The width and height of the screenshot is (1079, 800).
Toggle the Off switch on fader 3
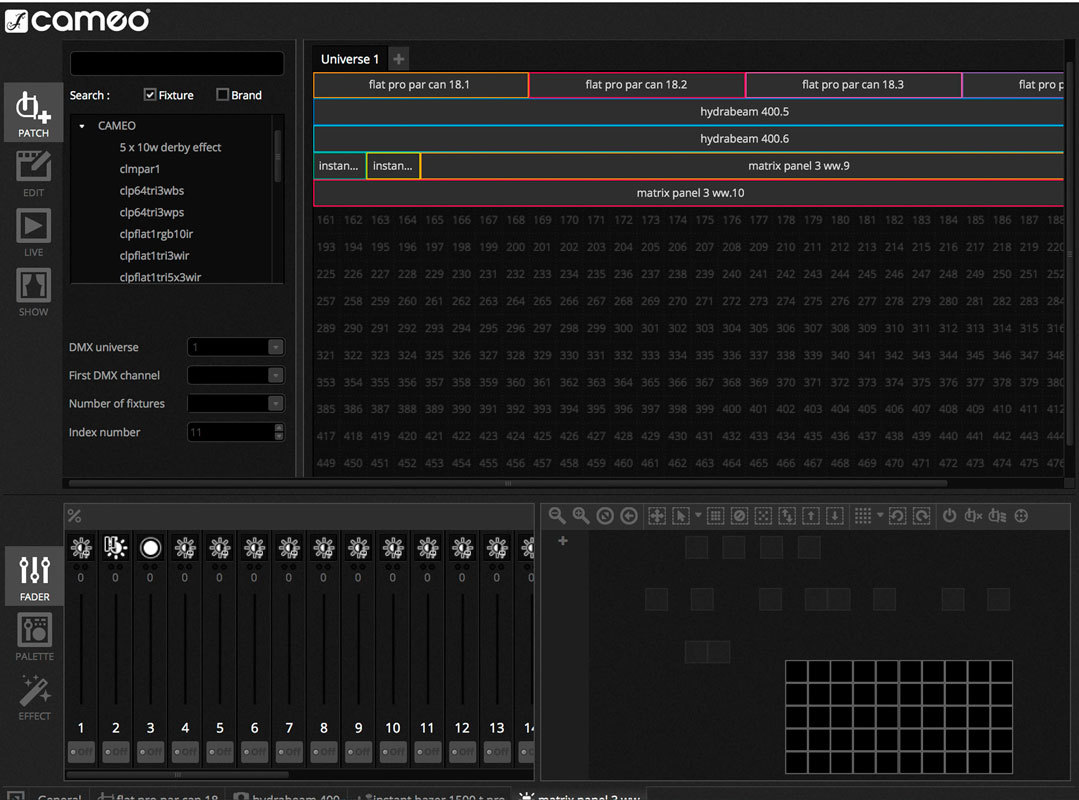(150, 751)
